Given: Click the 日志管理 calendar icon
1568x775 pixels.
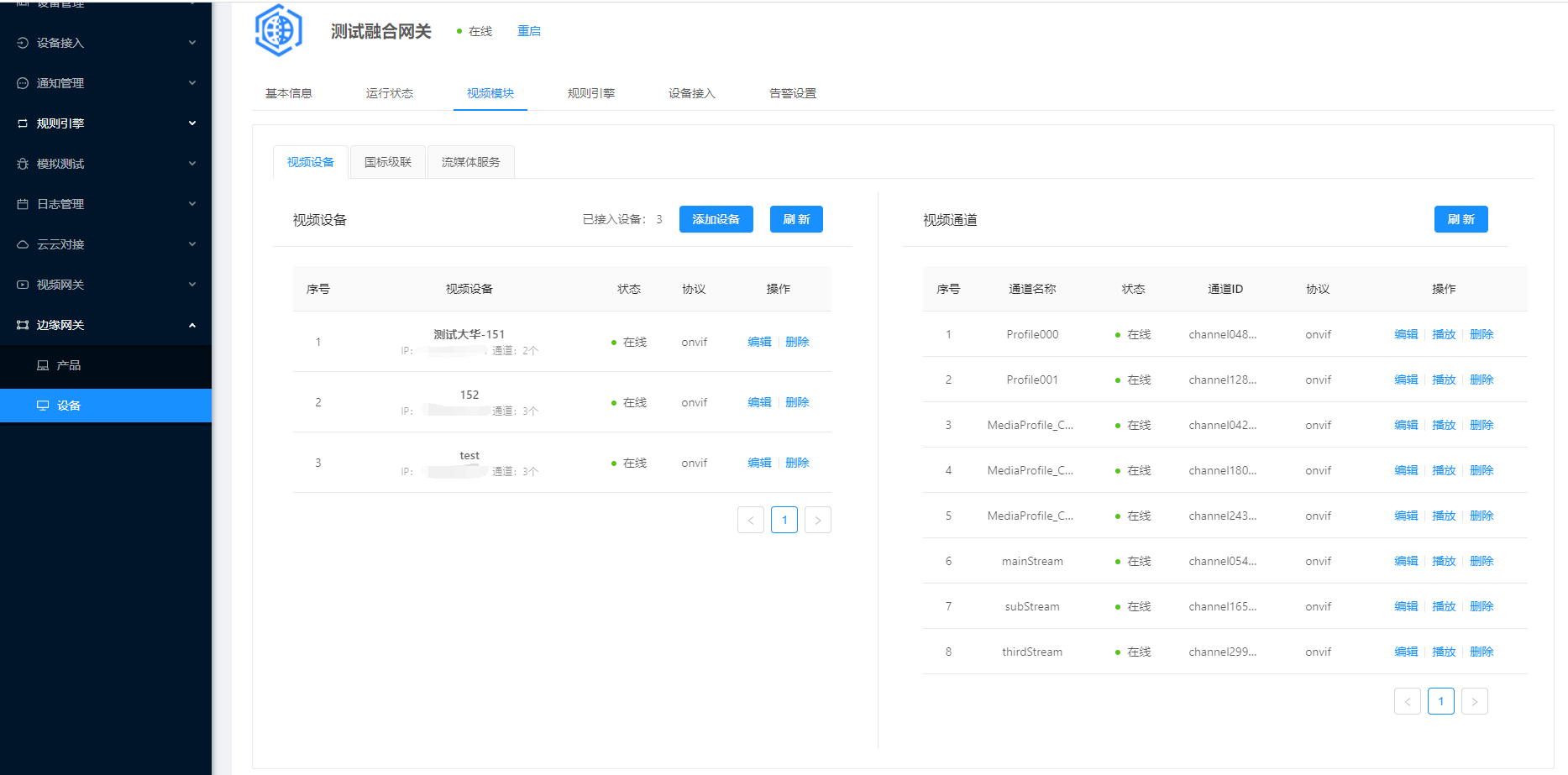Looking at the screenshot, I should click(x=23, y=204).
